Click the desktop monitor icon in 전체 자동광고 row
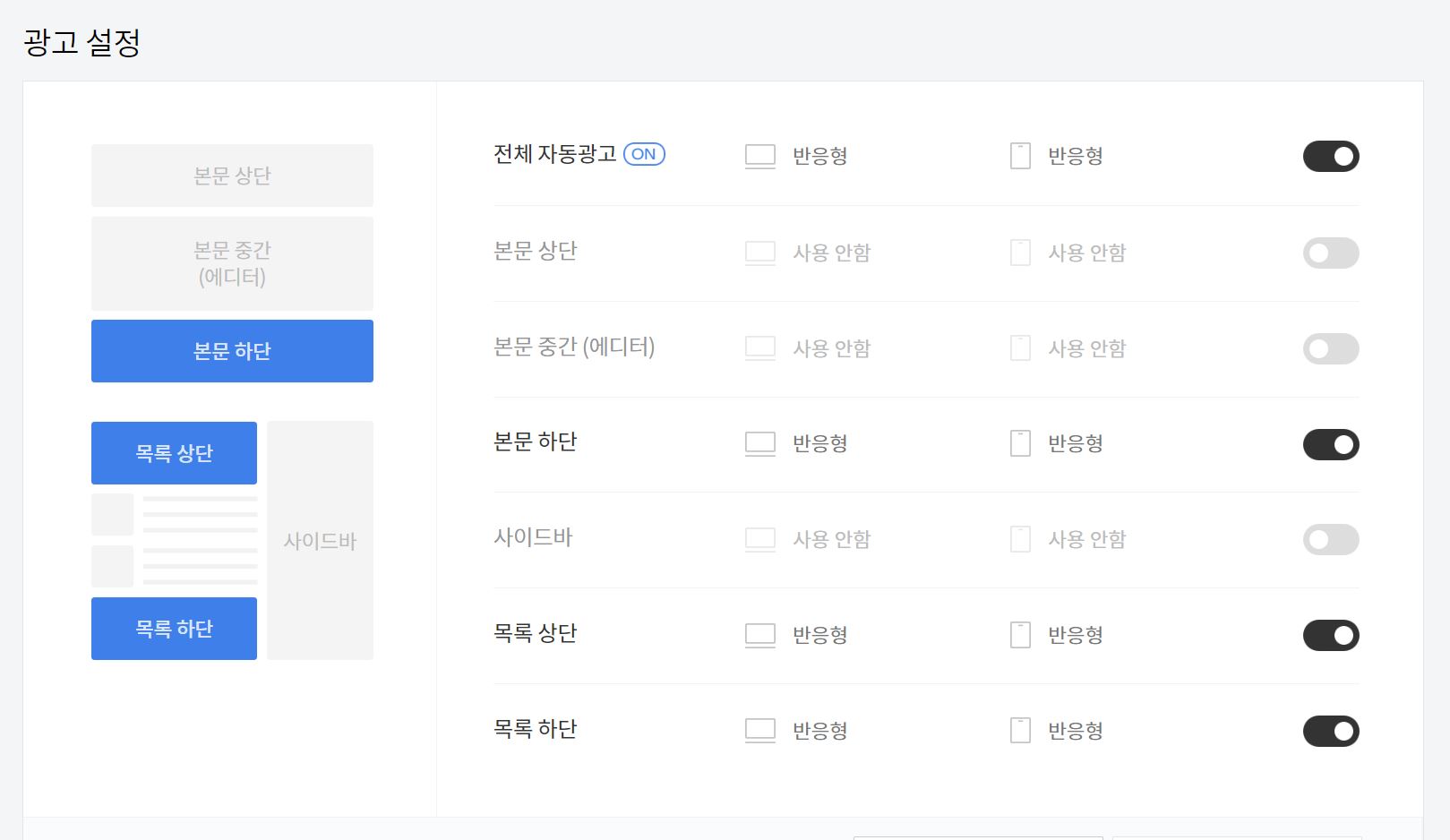 point(759,155)
